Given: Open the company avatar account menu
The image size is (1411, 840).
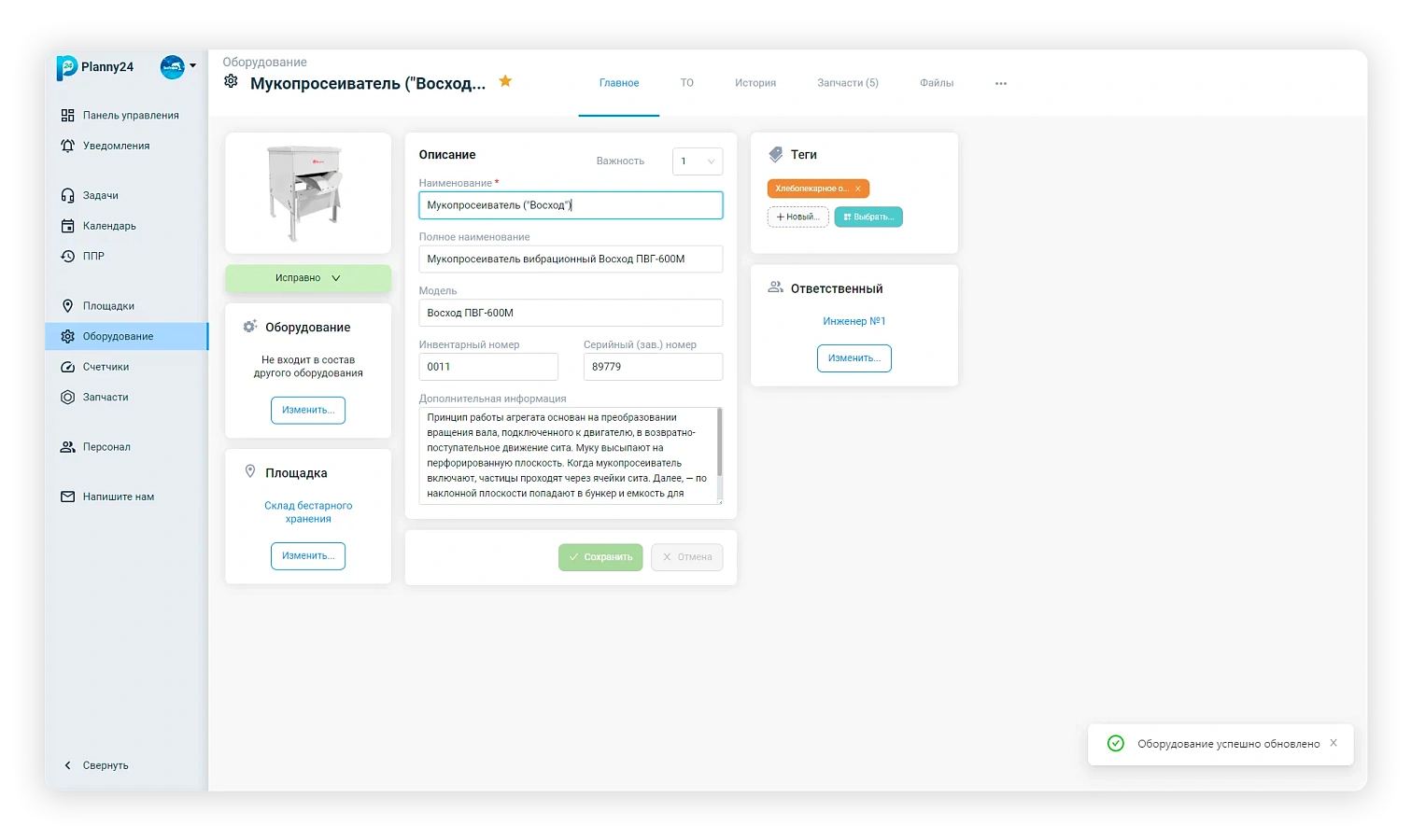Looking at the screenshot, I should (x=178, y=66).
